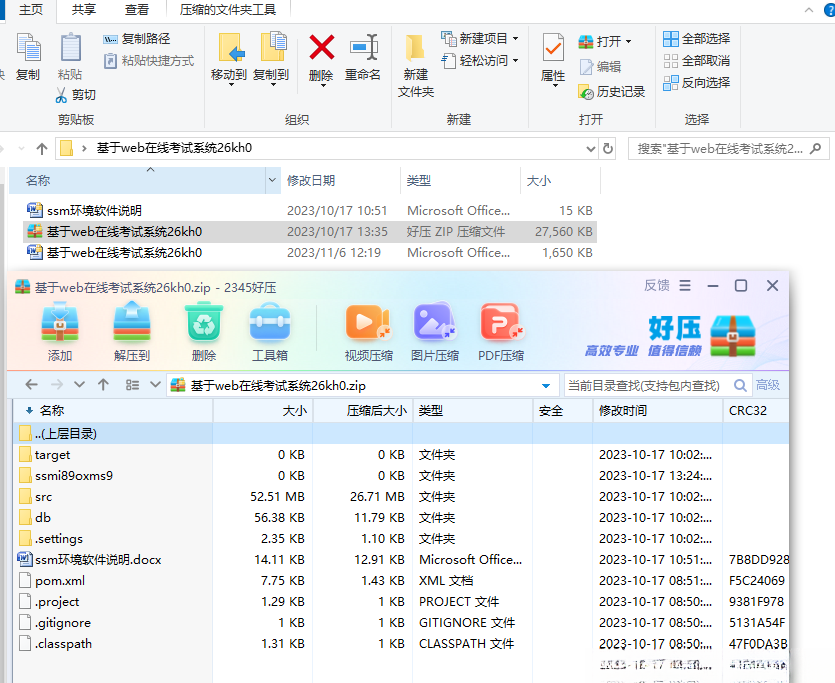Select target folder in 好压

[401, 455]
